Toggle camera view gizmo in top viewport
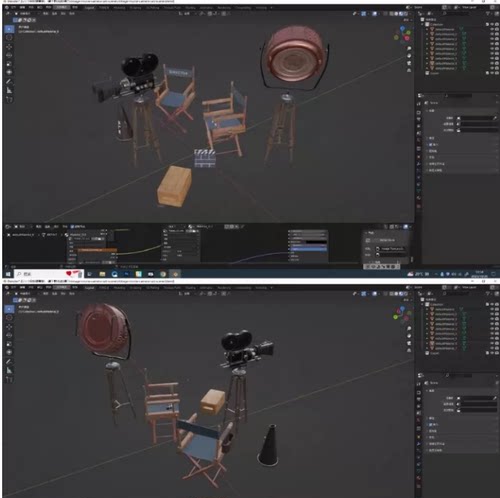The width and height of the screenshot is (500, 498). click(x=409, y=63)
